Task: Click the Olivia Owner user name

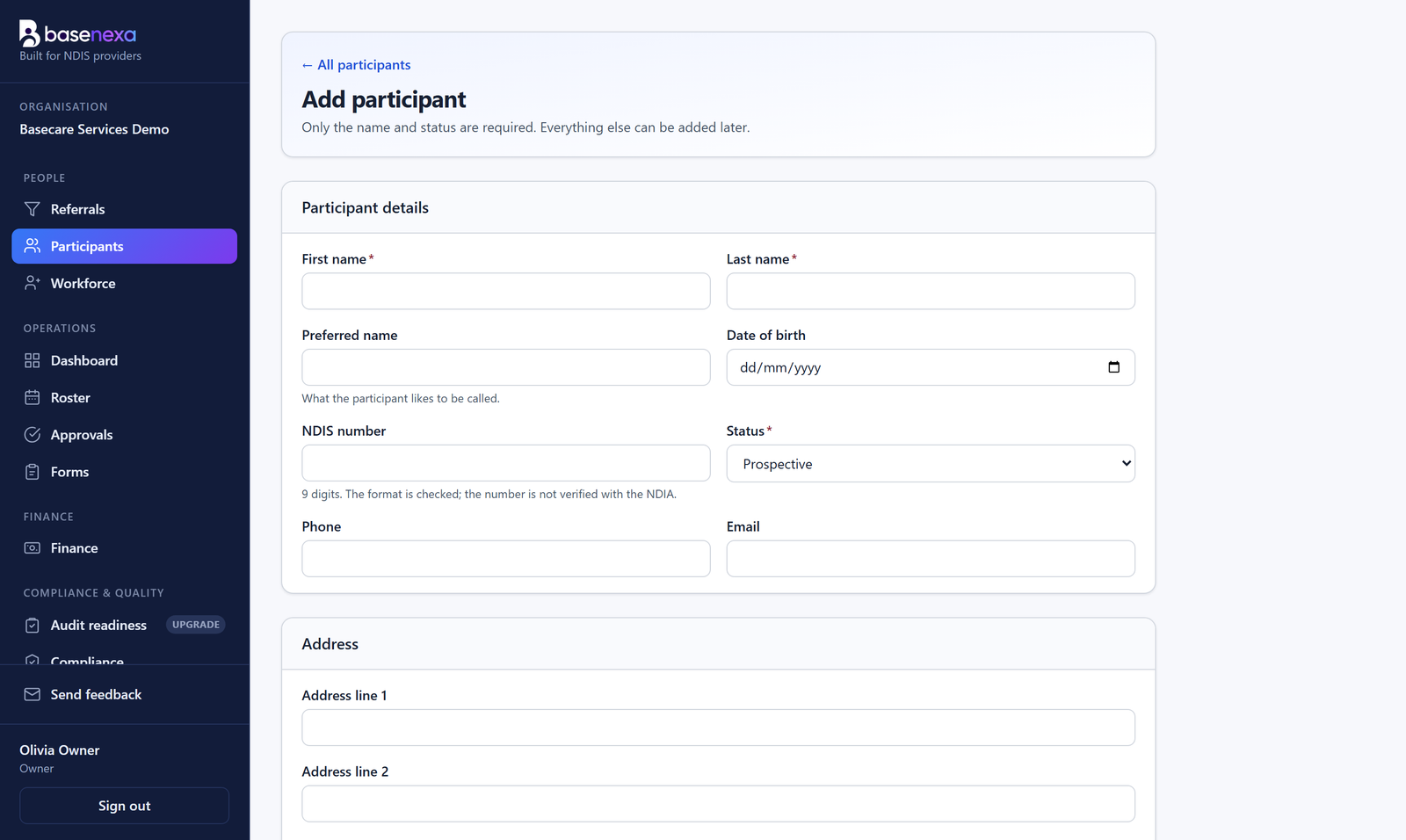Action: [x=60, y=750]
